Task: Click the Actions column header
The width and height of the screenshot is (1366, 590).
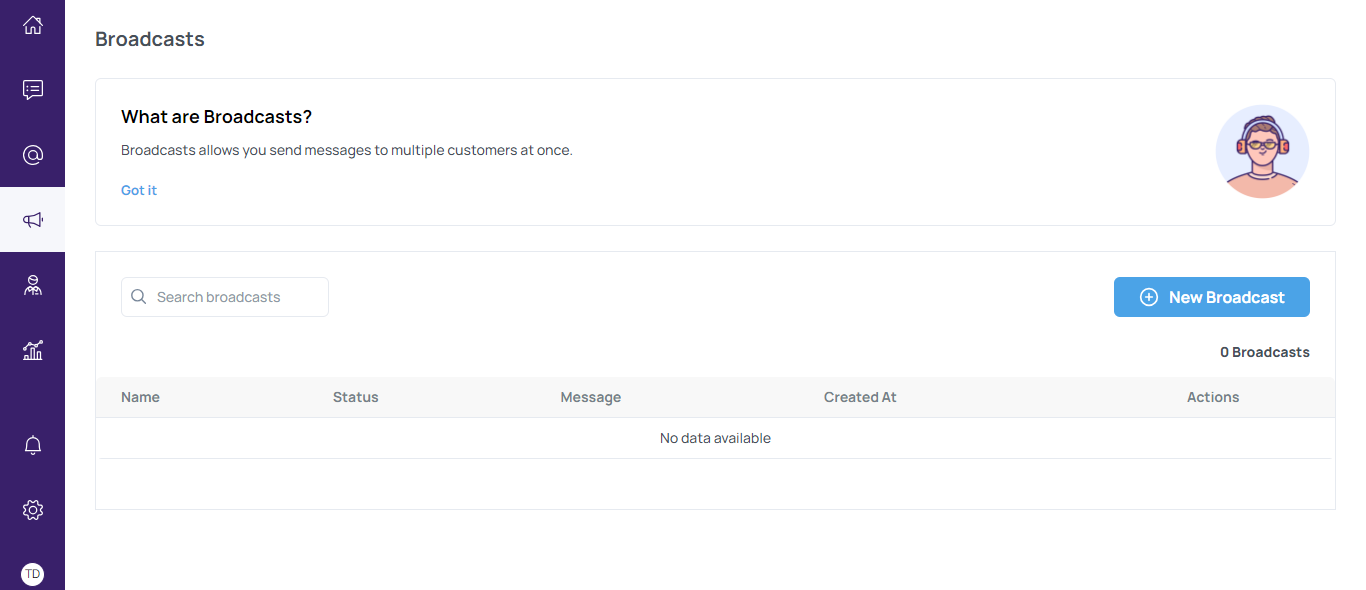Action: (1212, 397)
